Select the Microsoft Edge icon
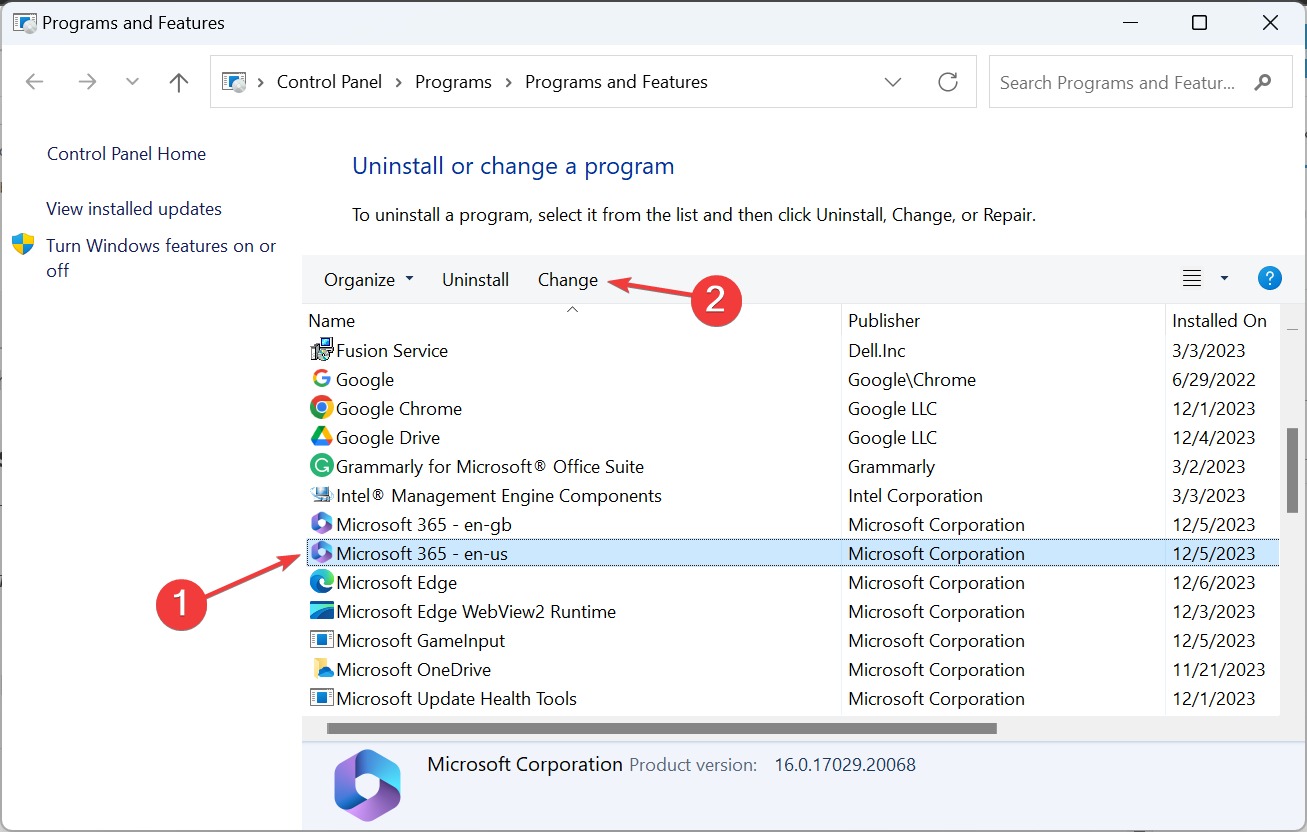This screenshot has height=832, width=1307. (x=322, y=582)
